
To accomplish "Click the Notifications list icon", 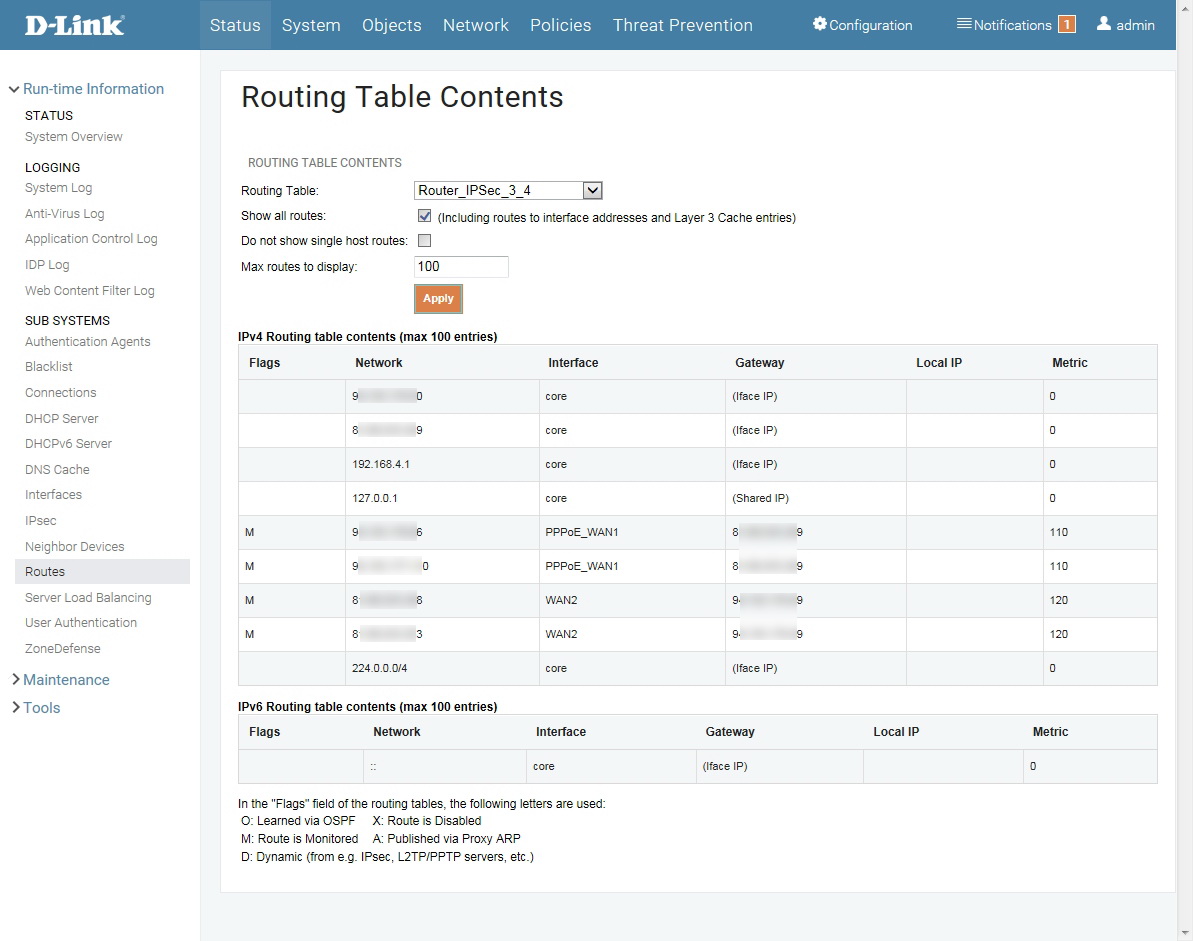I will [964, 24].
